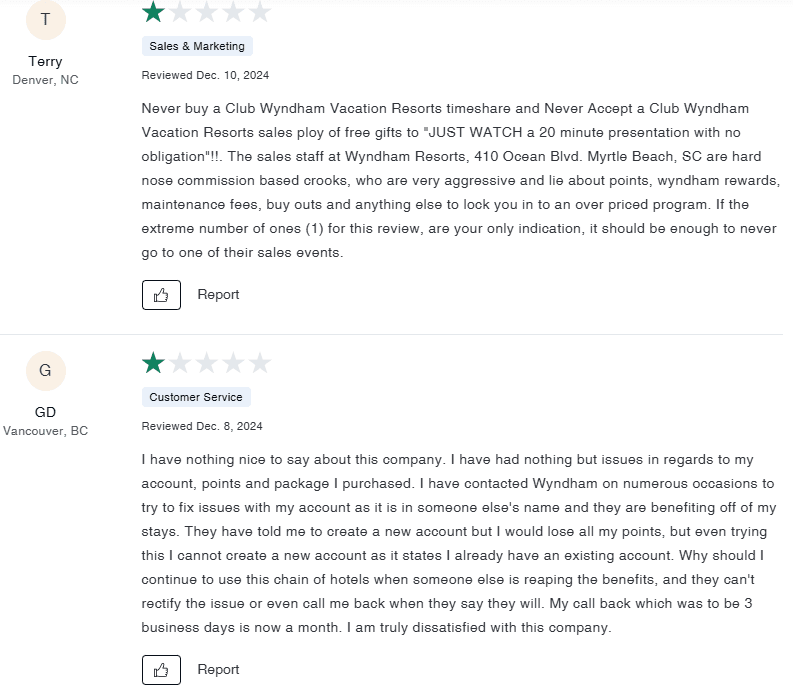
Task: Click the Vancouver, BC location text
Action: pyautogui.click(x=45, y=431)
